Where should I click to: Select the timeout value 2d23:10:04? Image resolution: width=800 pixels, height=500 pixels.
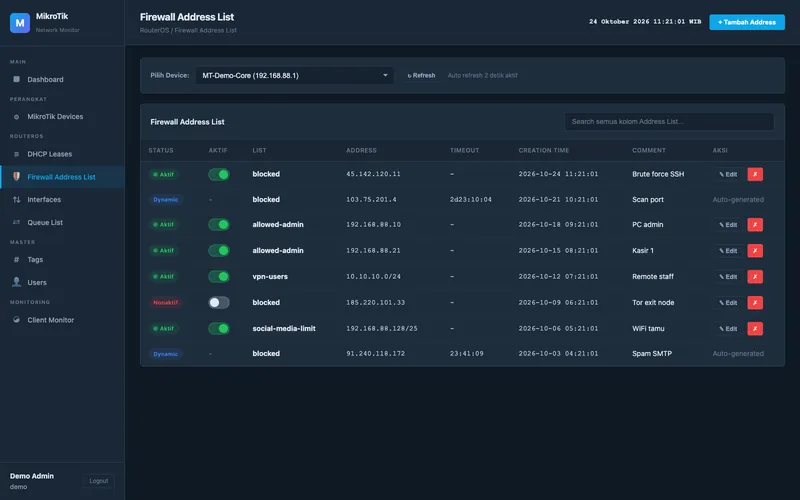pos(470,199)
